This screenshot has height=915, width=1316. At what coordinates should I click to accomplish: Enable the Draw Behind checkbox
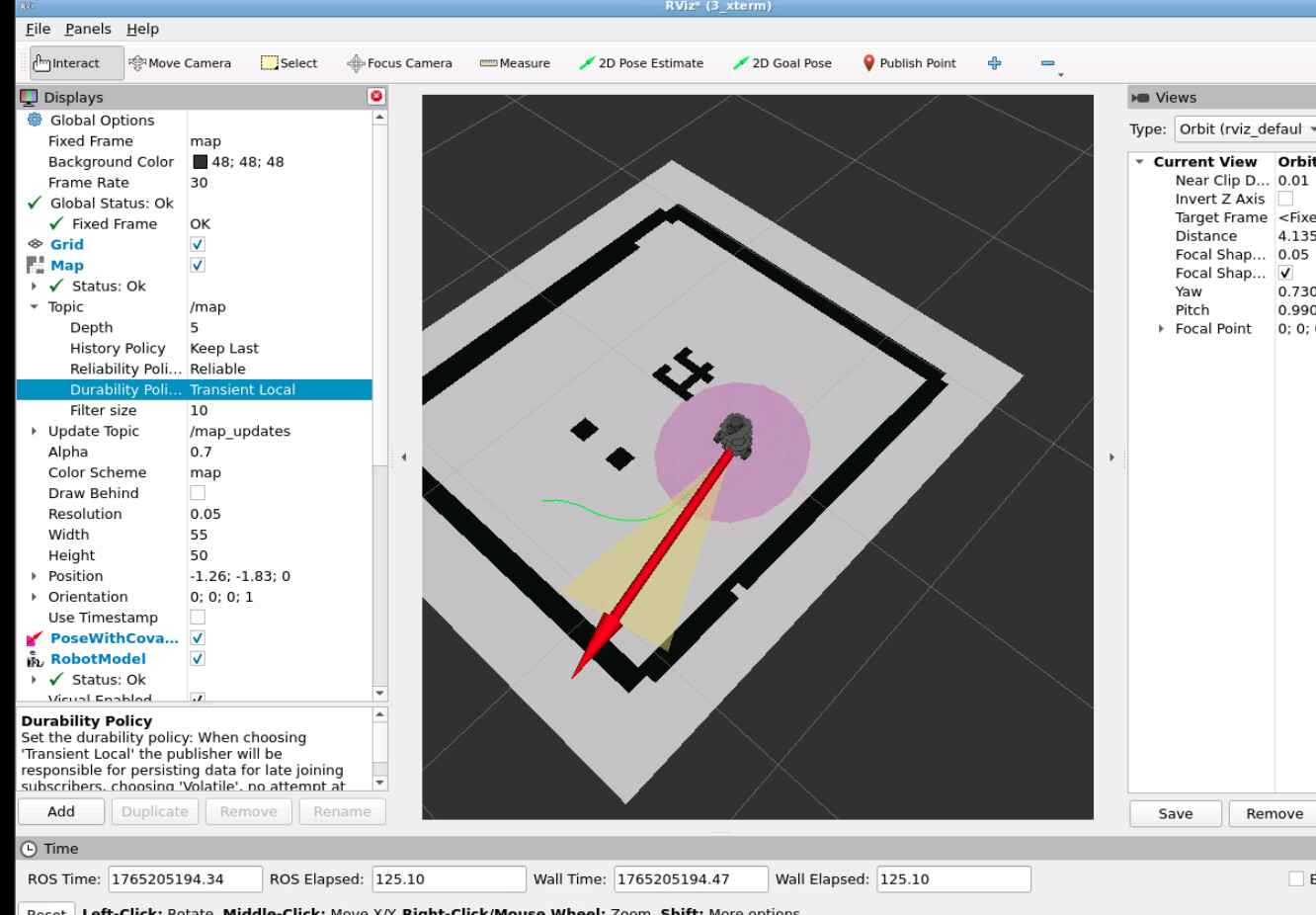tap(198, 493)
